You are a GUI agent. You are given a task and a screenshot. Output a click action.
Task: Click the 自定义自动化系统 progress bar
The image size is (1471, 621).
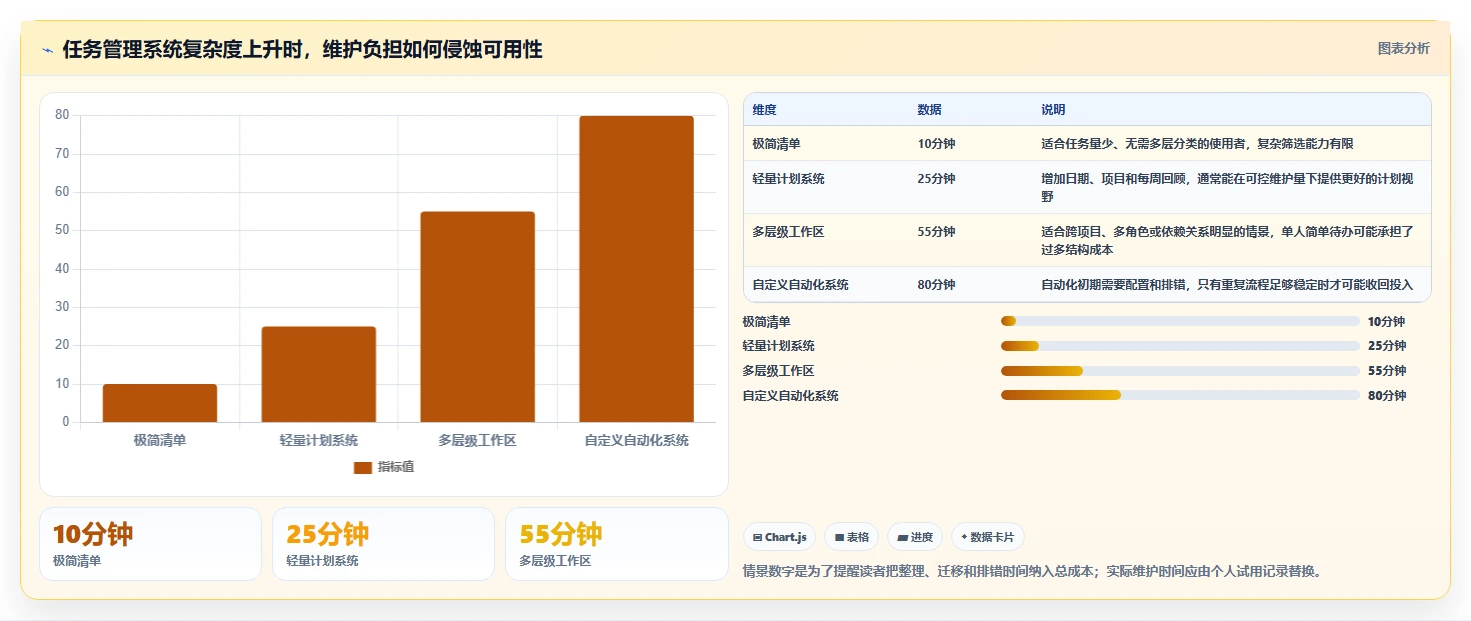1180,395
